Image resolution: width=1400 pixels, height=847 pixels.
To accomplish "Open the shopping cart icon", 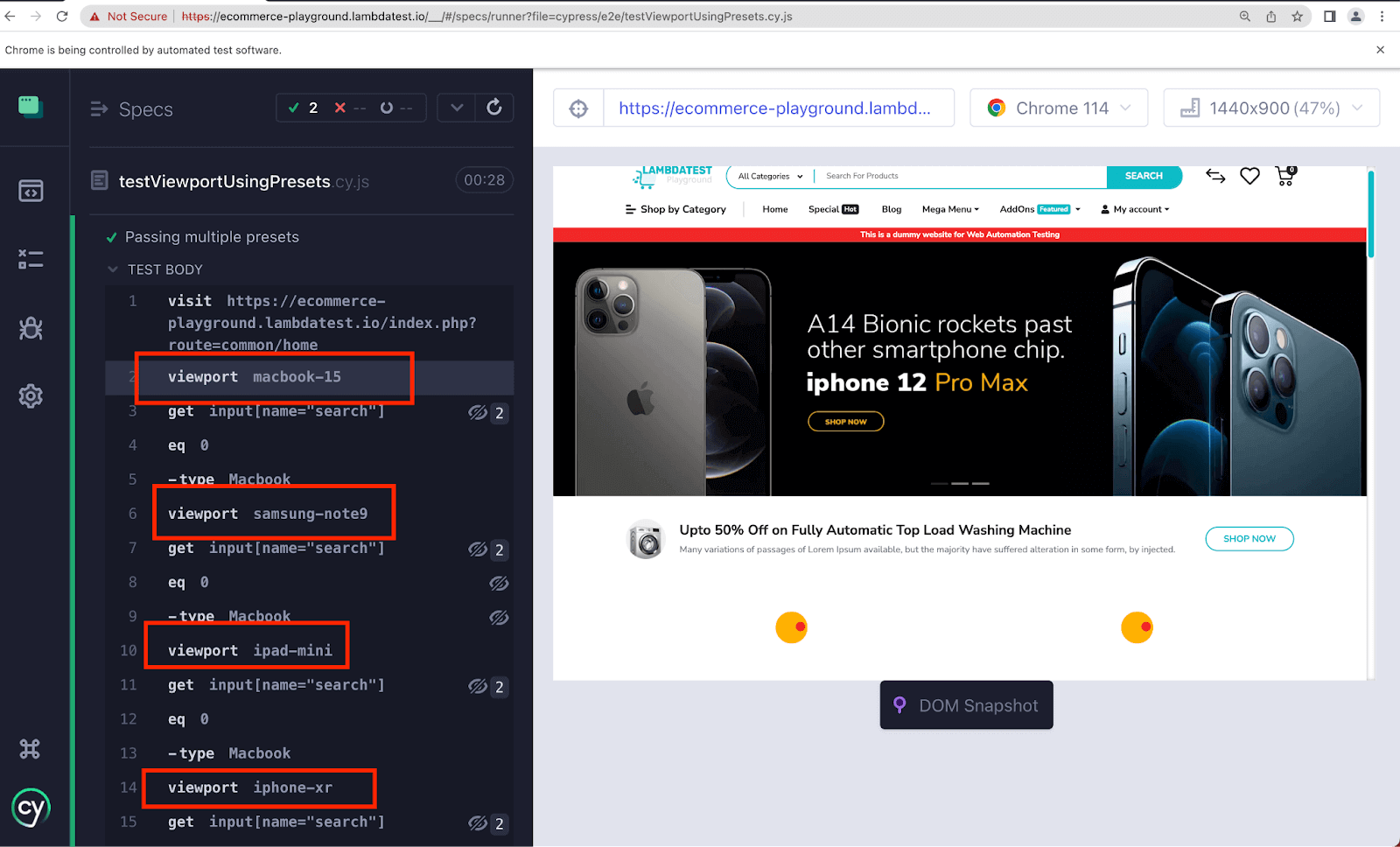I will point(1285,176).
